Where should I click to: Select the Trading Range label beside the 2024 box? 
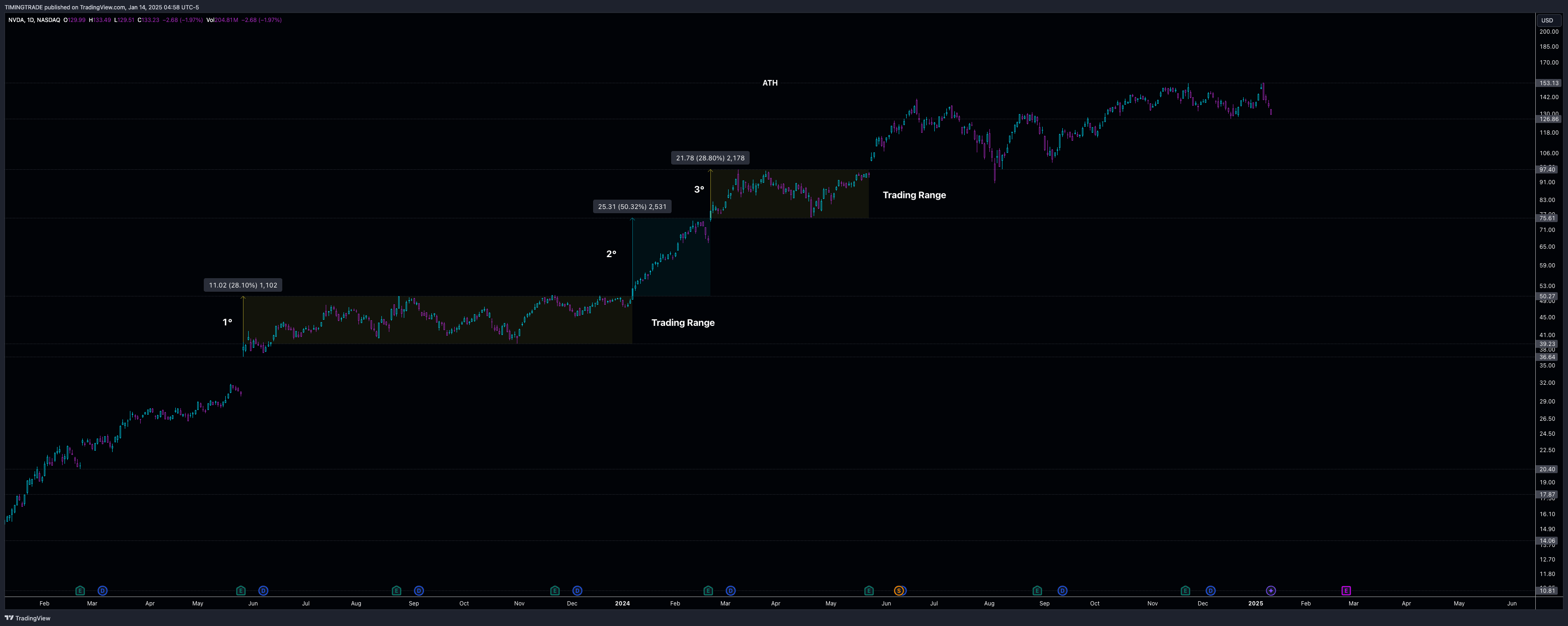(x=914, y=195)
